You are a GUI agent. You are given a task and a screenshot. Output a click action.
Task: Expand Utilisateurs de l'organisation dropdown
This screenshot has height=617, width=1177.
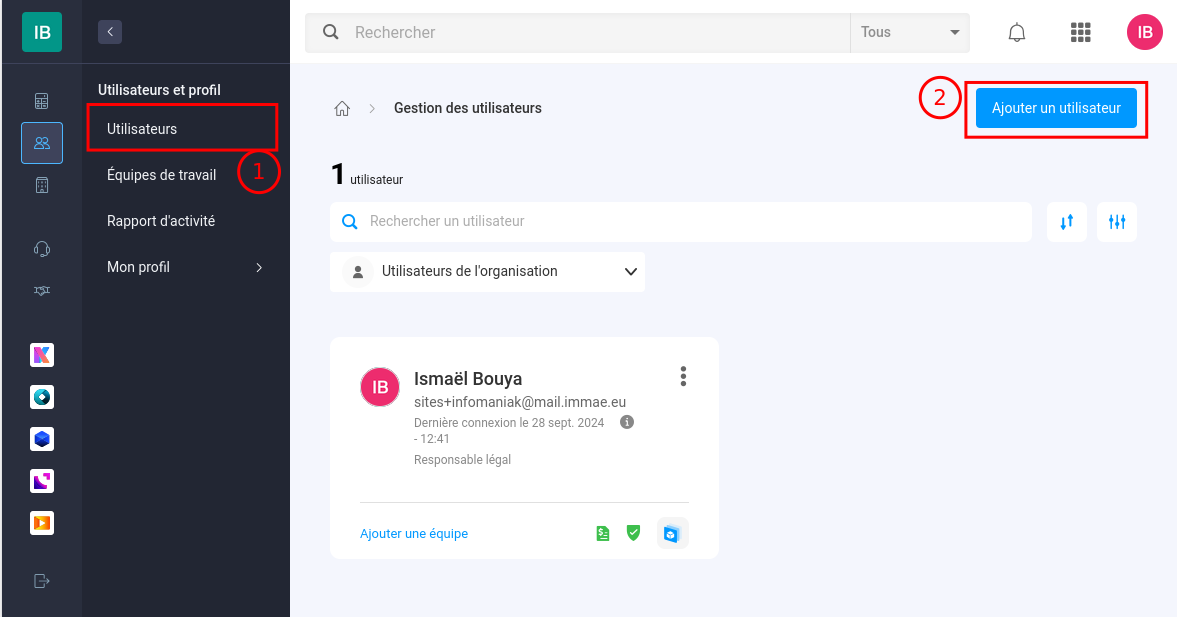coord(487,272)
